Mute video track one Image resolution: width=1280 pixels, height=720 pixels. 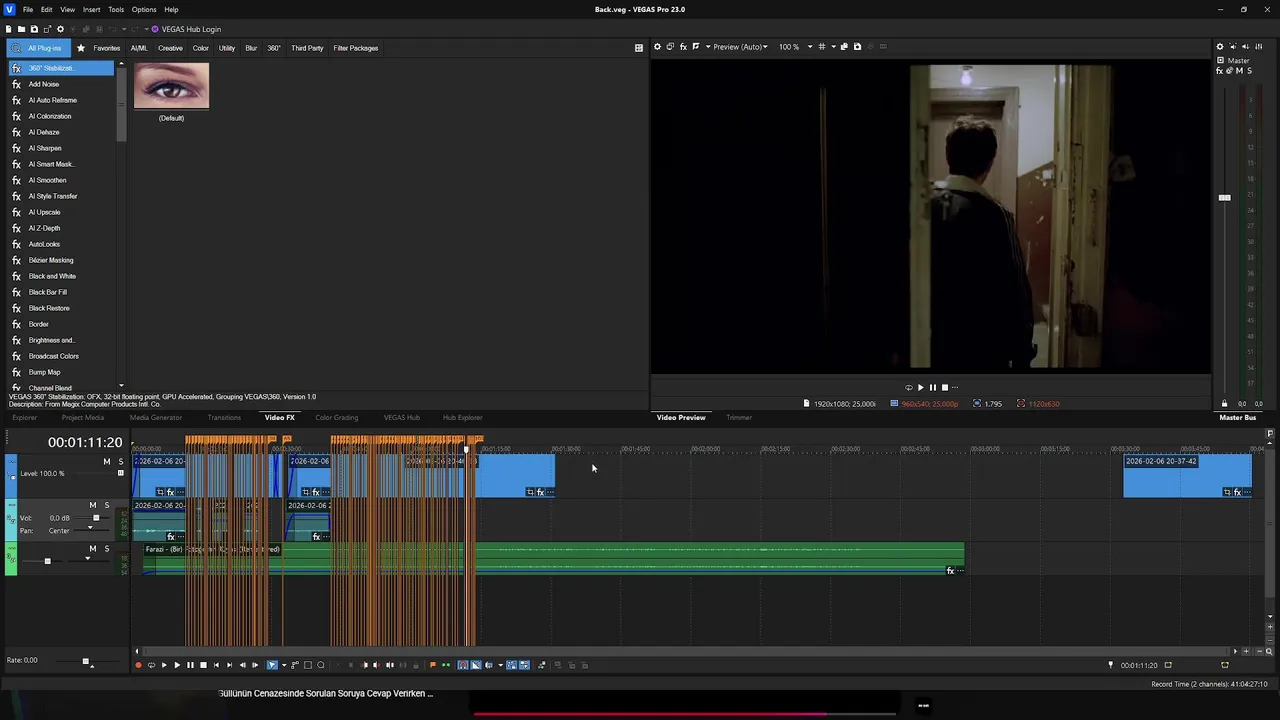click(107, 461)
